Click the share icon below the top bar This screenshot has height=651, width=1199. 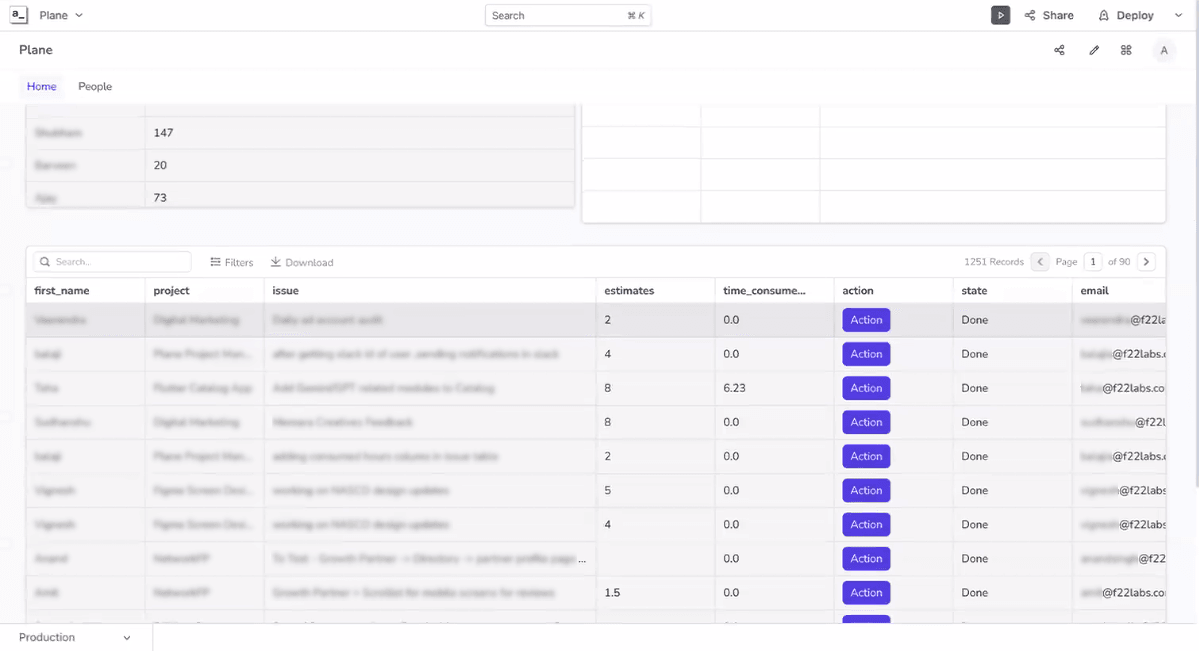[1059, 50]
